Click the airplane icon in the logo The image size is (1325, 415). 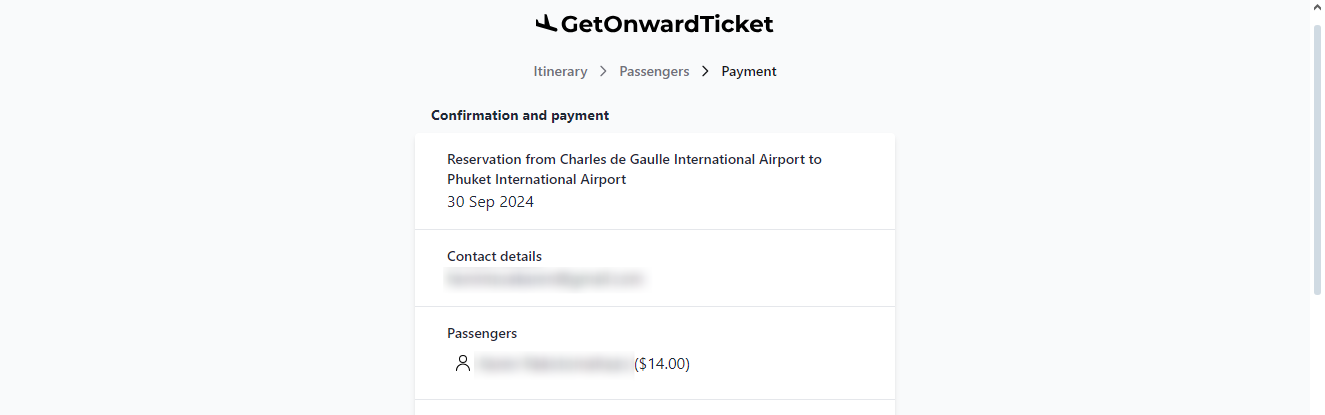tap(546, 24)
